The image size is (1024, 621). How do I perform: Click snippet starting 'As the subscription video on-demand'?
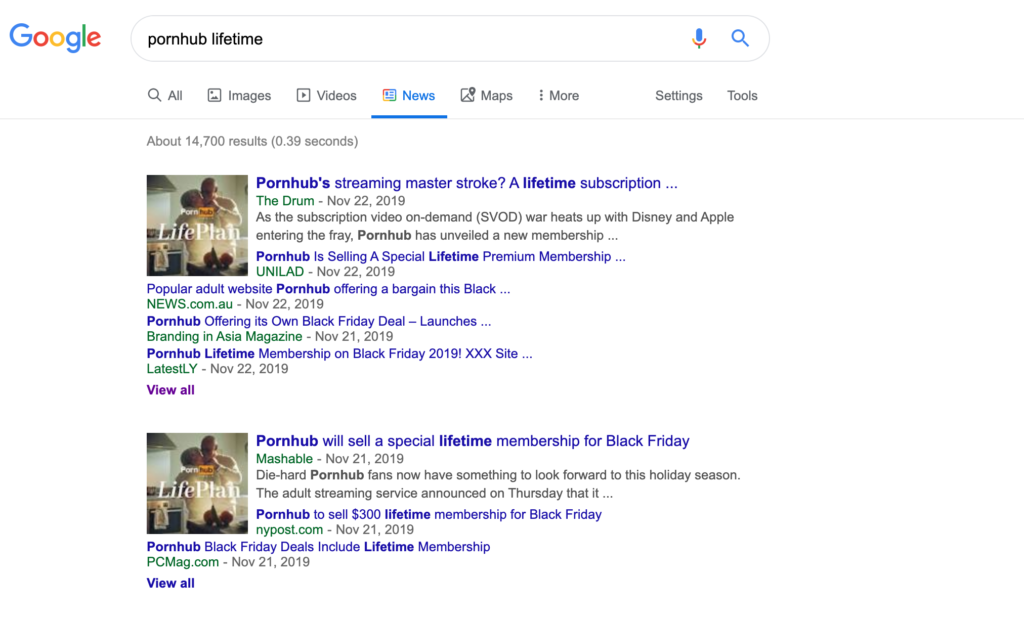click(495, 226)
